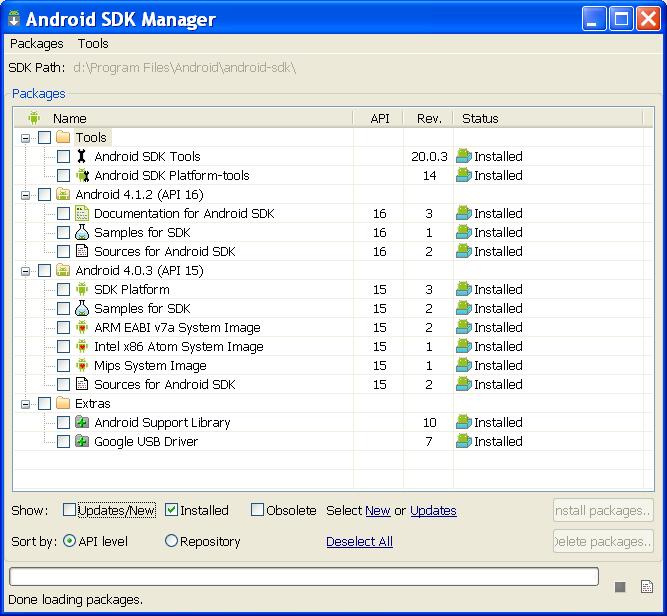Click the Mips System Image icon
This screenshot has width=667, height=616.
pyautogui.click(x=82, y=365)
